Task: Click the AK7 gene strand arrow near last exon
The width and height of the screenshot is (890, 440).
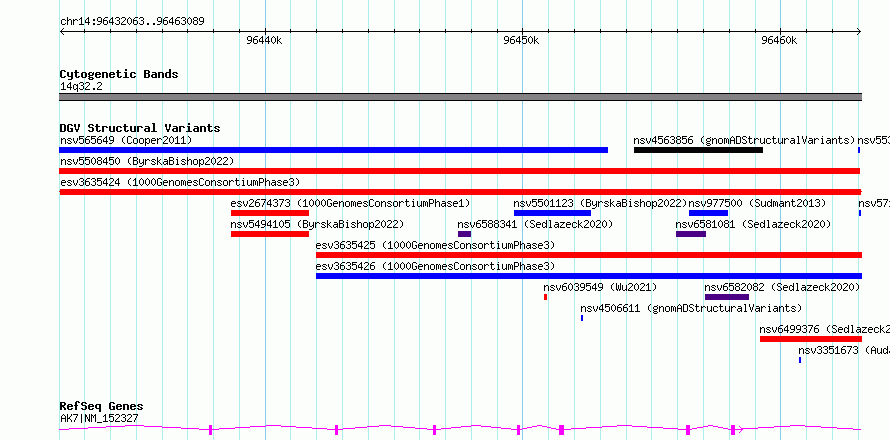Action: point(740,429)
